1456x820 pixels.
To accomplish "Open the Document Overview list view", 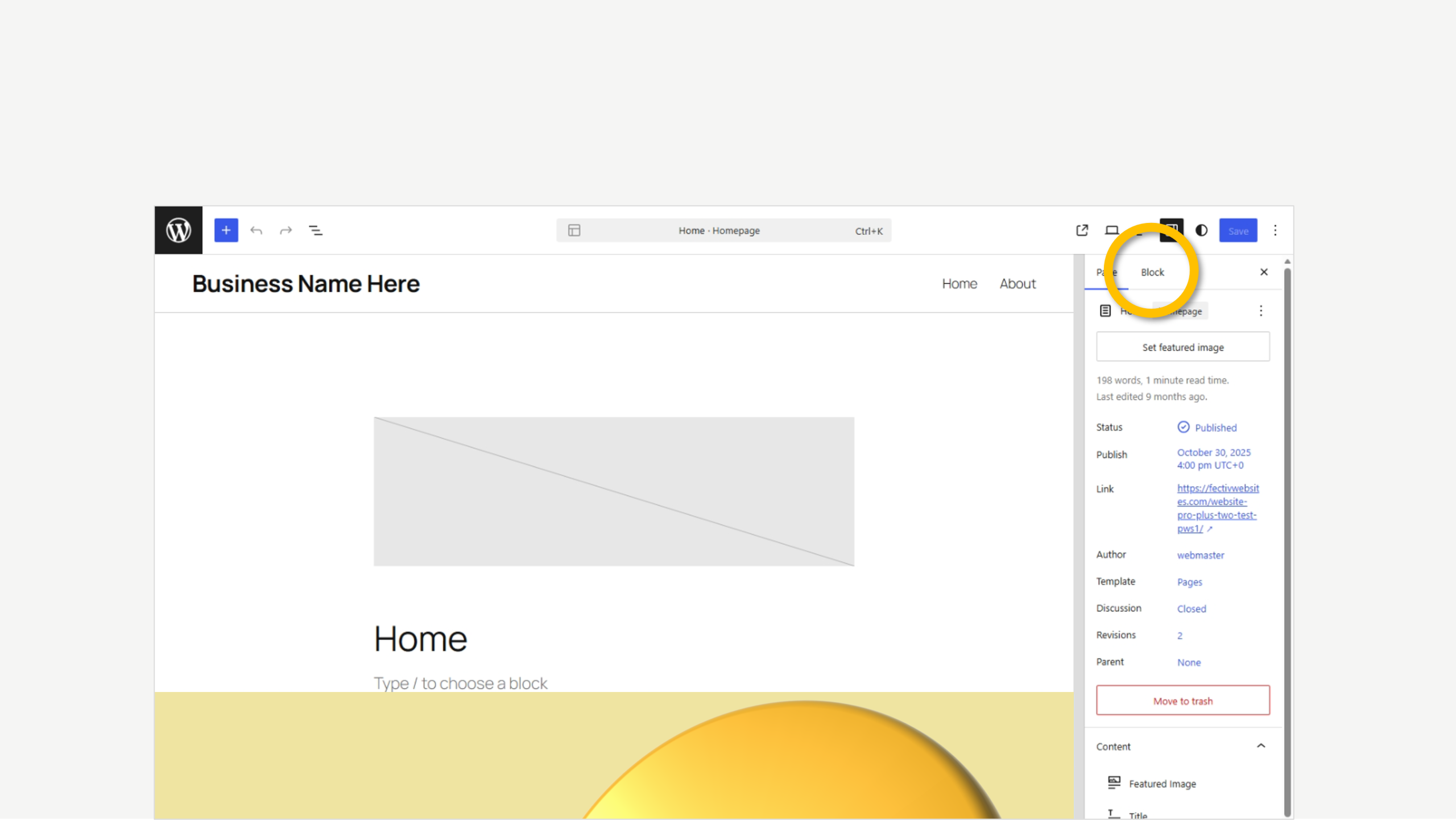I will point(315,230).
